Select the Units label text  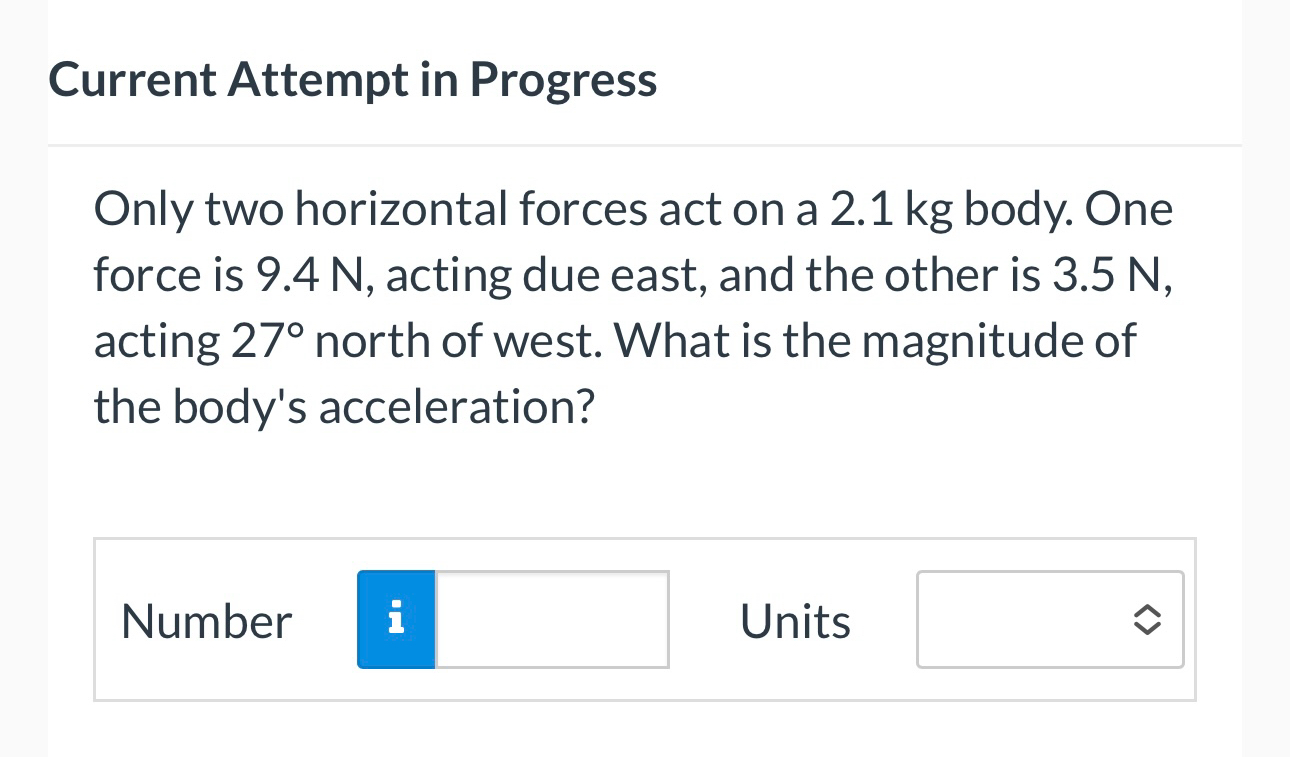tap(795, 620)
